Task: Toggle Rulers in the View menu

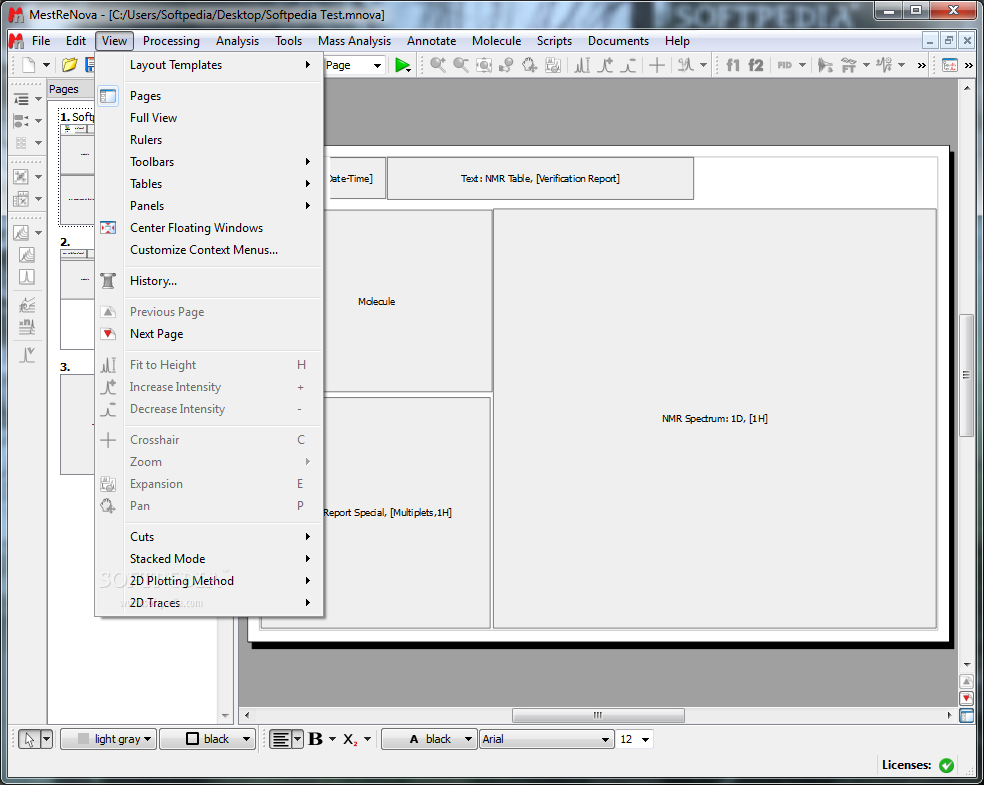Action: point(209,140)
